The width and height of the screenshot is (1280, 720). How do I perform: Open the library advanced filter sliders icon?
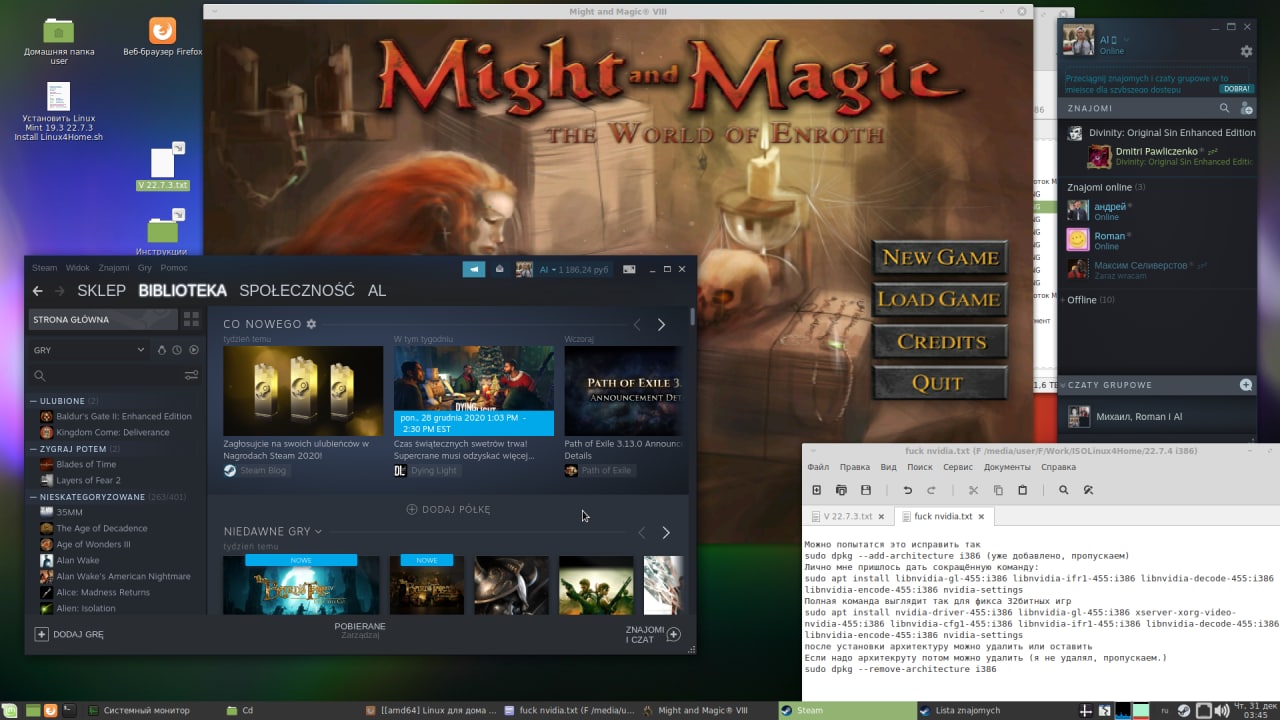click(x=191, y=376)
